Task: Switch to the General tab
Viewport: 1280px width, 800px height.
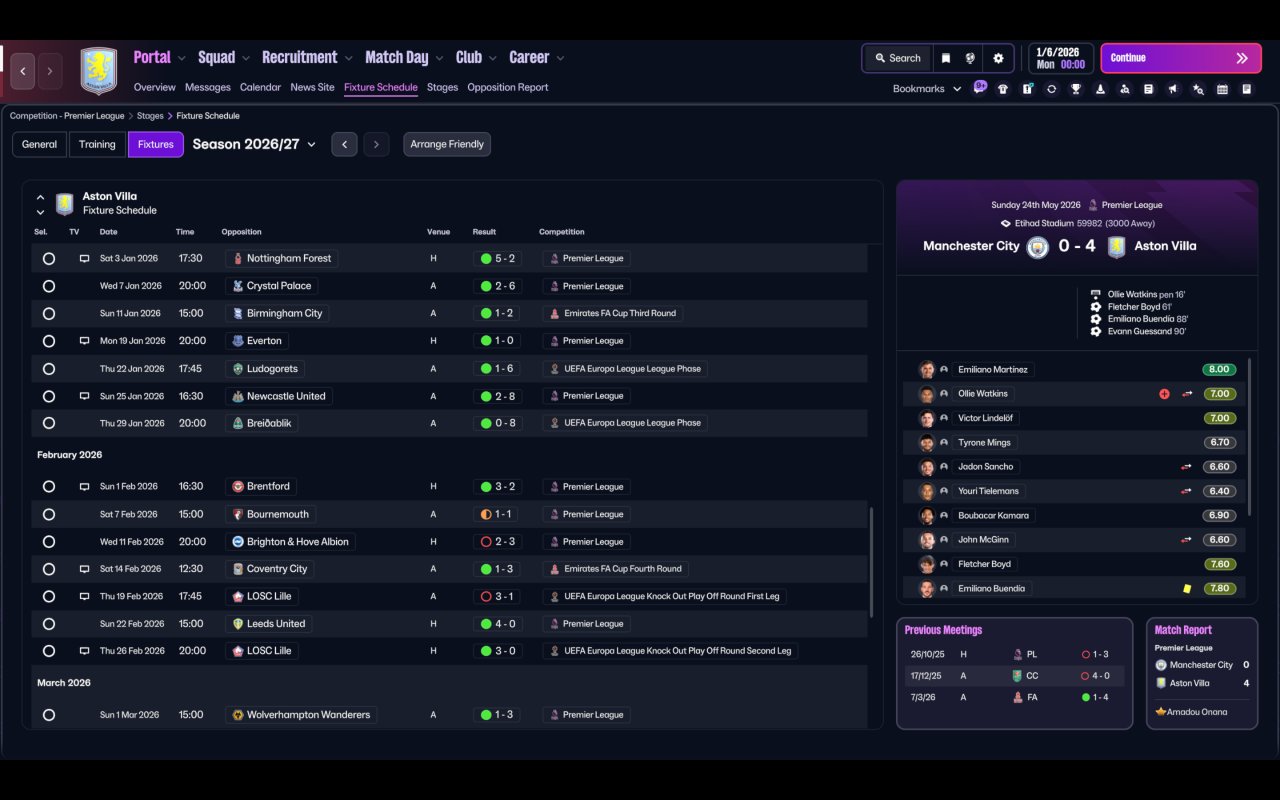Action: point(40,144)
